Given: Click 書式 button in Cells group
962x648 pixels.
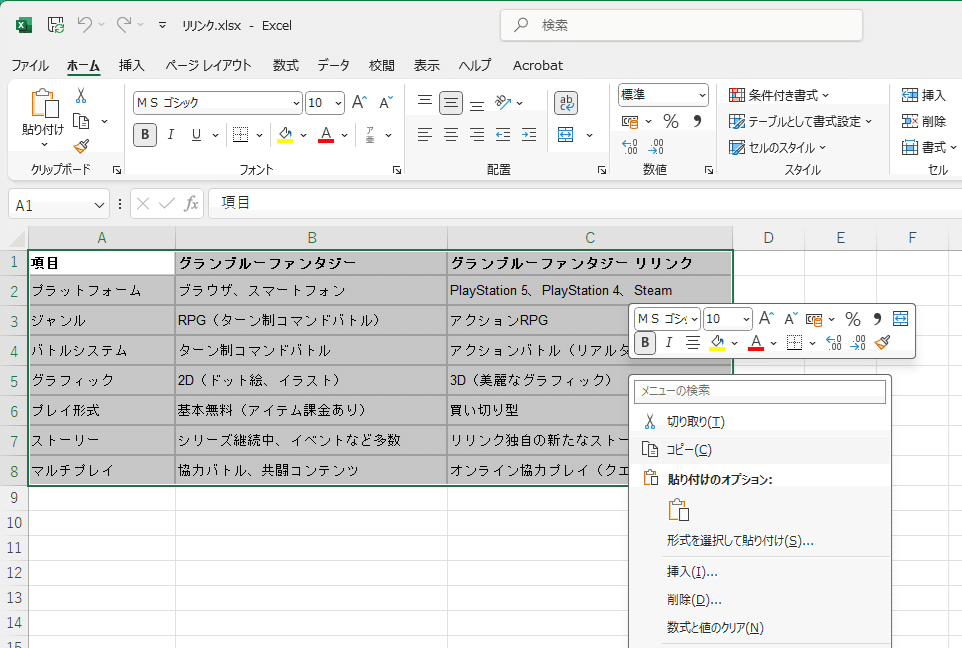Looking at the screenshot, I should [928, 147].
